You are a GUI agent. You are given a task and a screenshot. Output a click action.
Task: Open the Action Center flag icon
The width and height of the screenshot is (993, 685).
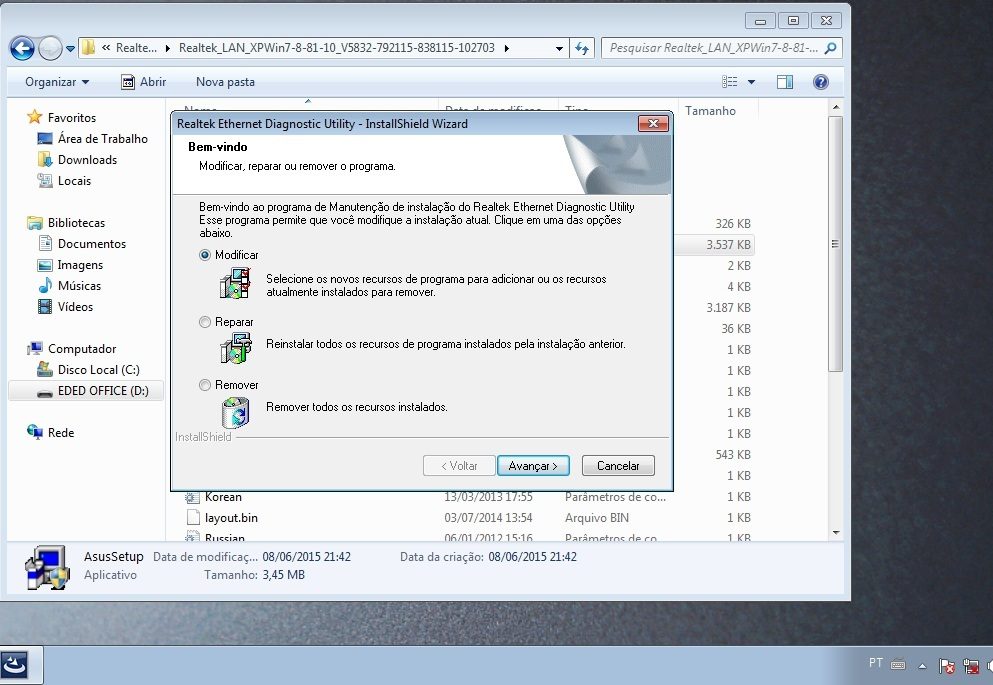tap(947, 665)
